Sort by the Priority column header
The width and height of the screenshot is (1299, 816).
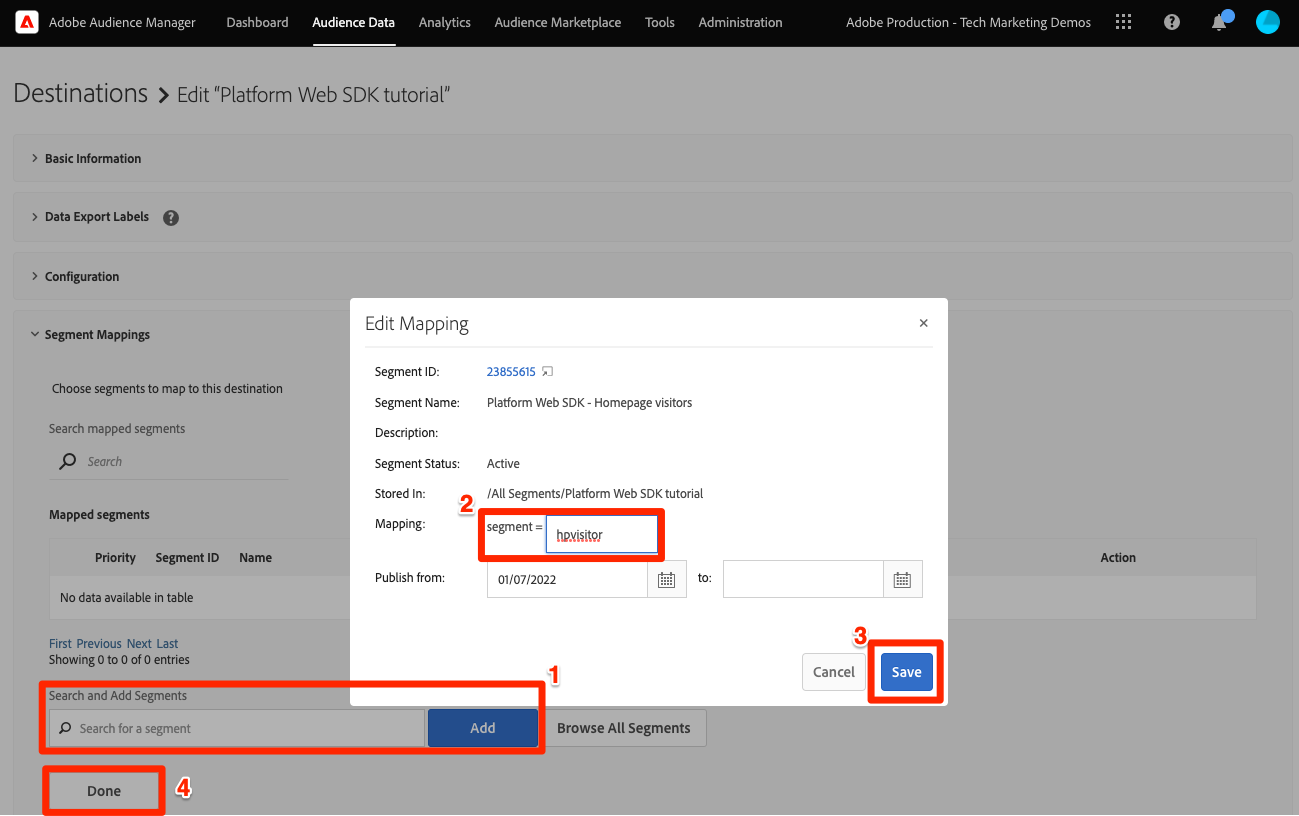pos(115,558)
